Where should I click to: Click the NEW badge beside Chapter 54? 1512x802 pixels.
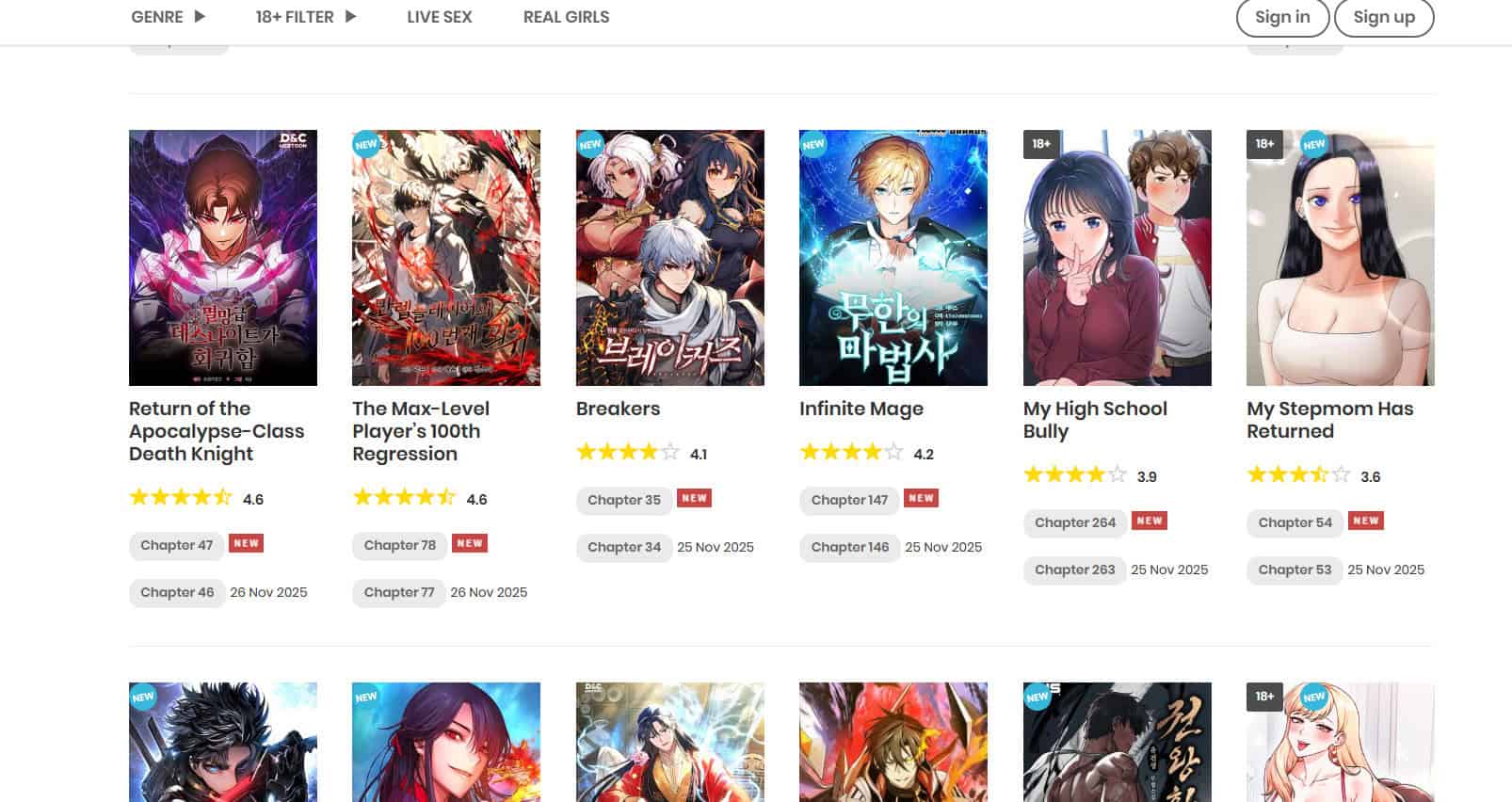pos(1366,521)
